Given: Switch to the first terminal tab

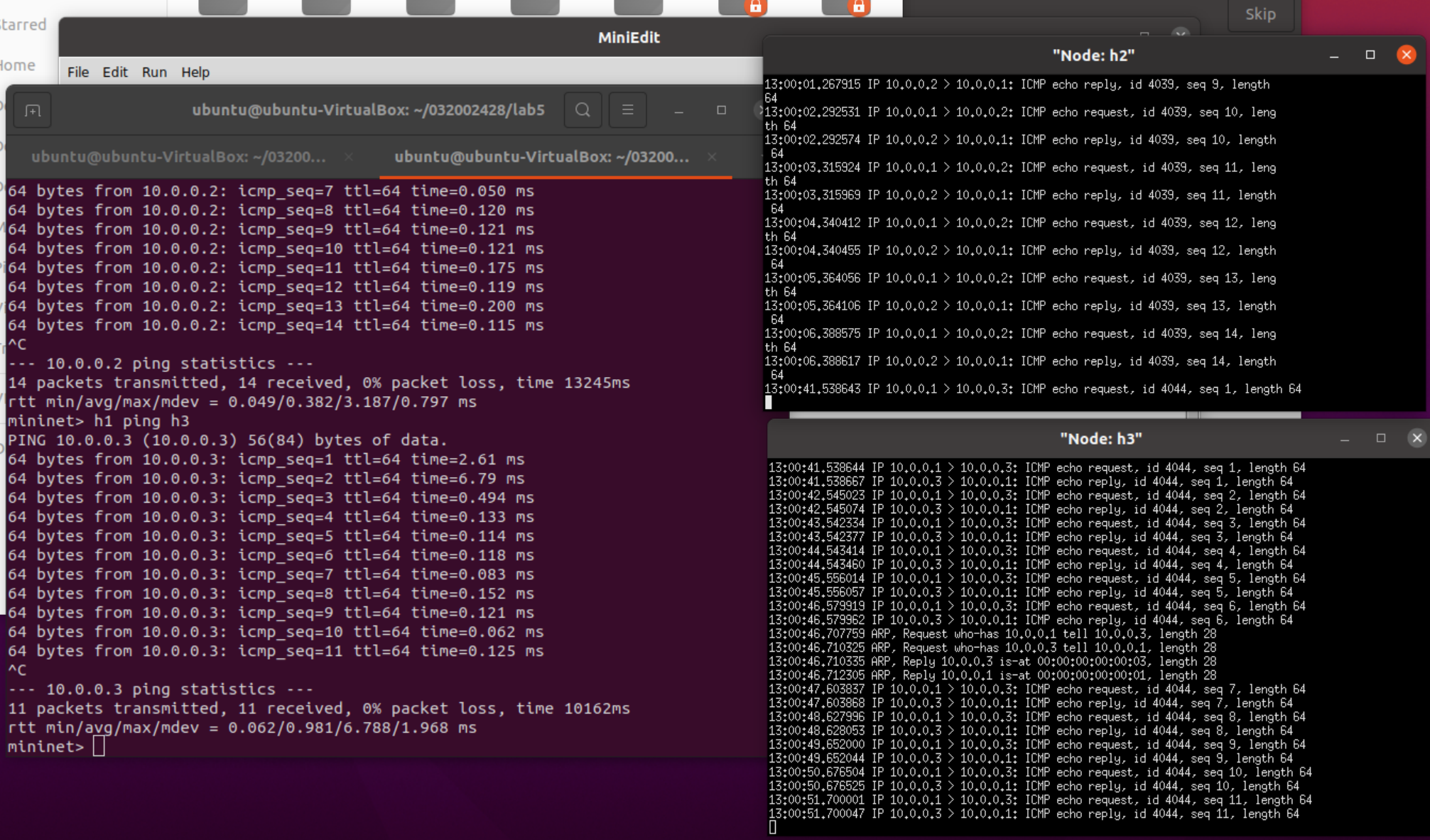Looking at the screenshot, I should (x=178, y=157).
